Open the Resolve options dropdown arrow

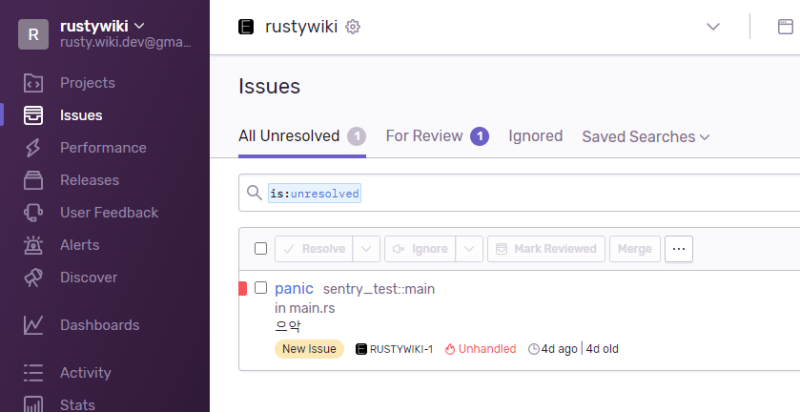tap(366, 249)
